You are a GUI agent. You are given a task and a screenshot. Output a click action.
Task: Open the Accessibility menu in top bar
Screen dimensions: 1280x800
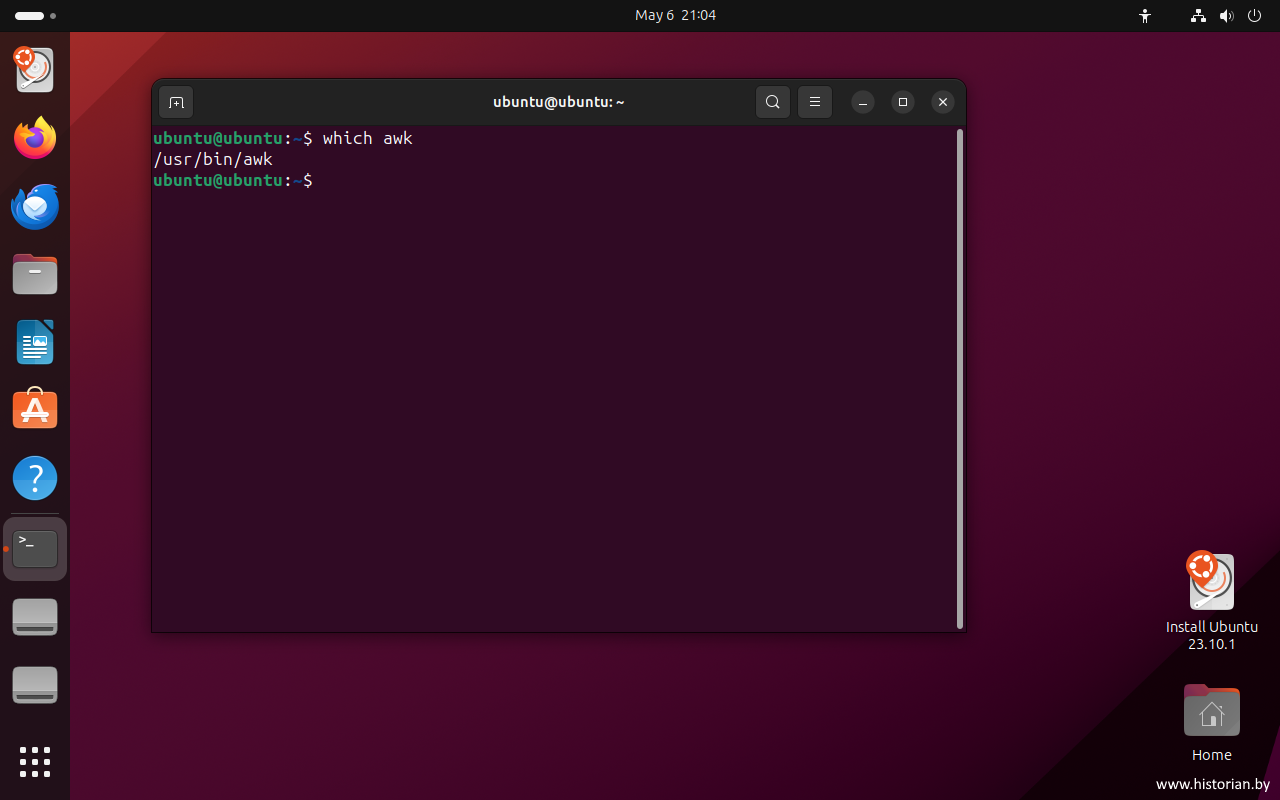point(1145,16)
